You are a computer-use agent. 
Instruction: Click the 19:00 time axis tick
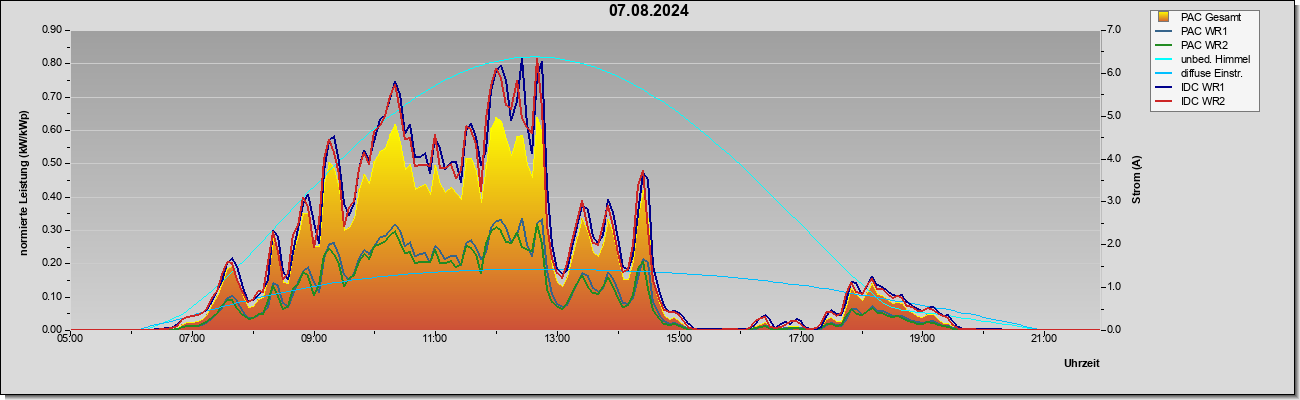[922, 339]
